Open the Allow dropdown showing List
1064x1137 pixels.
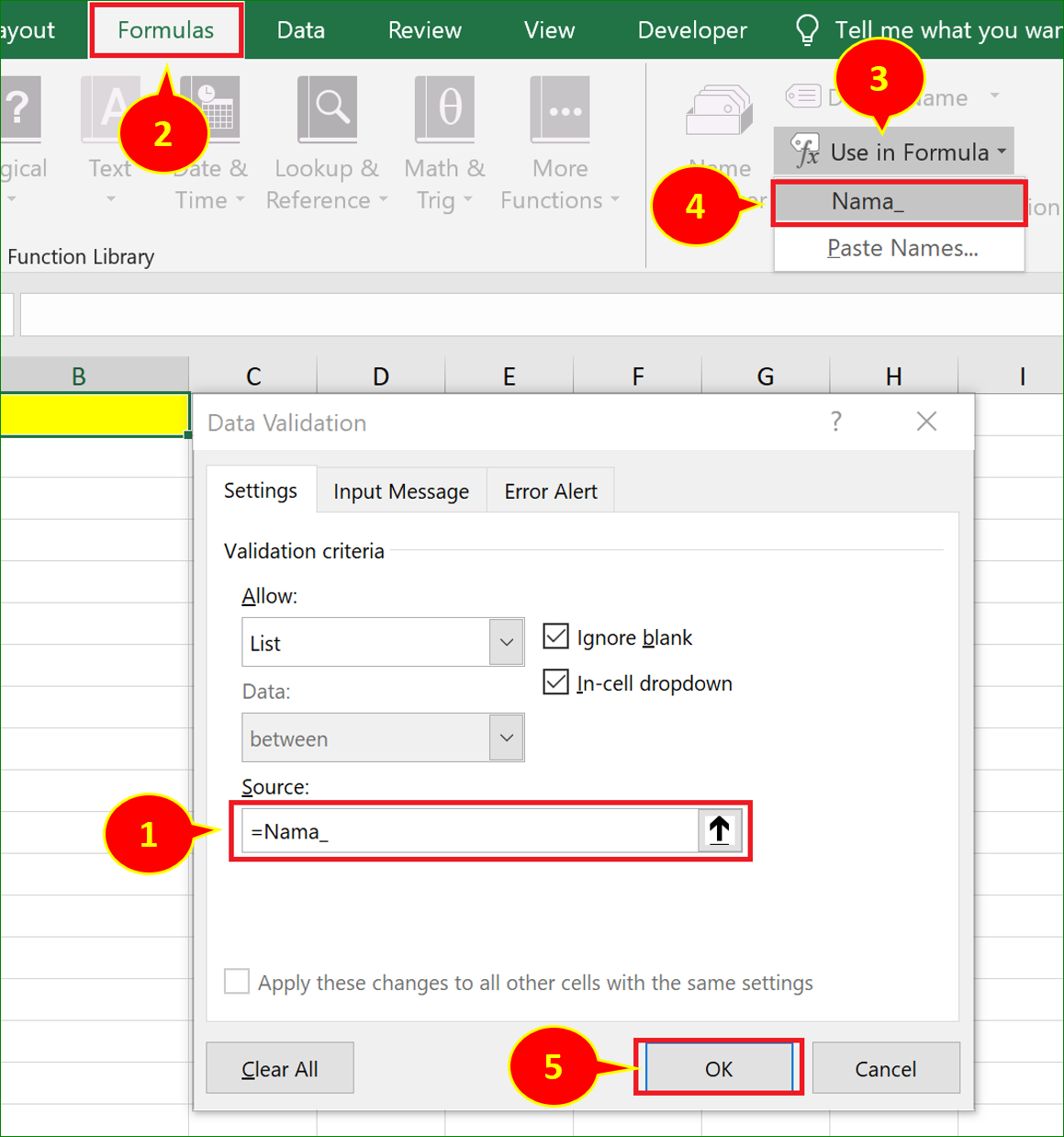coord(505,642)
